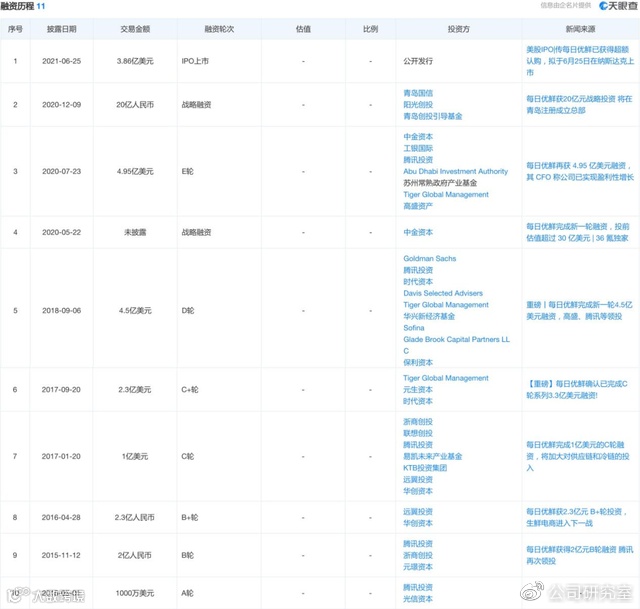
Task: Select the date cell 2020-07-23
Action: 62,171
